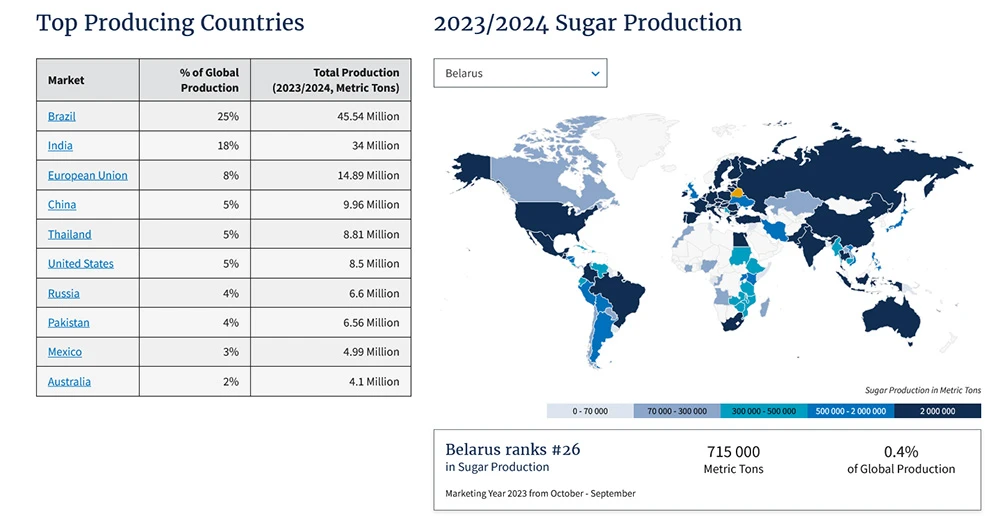Screen dimensions: 1000x523
Task: Click the Total Production column header
Action: 330,80
